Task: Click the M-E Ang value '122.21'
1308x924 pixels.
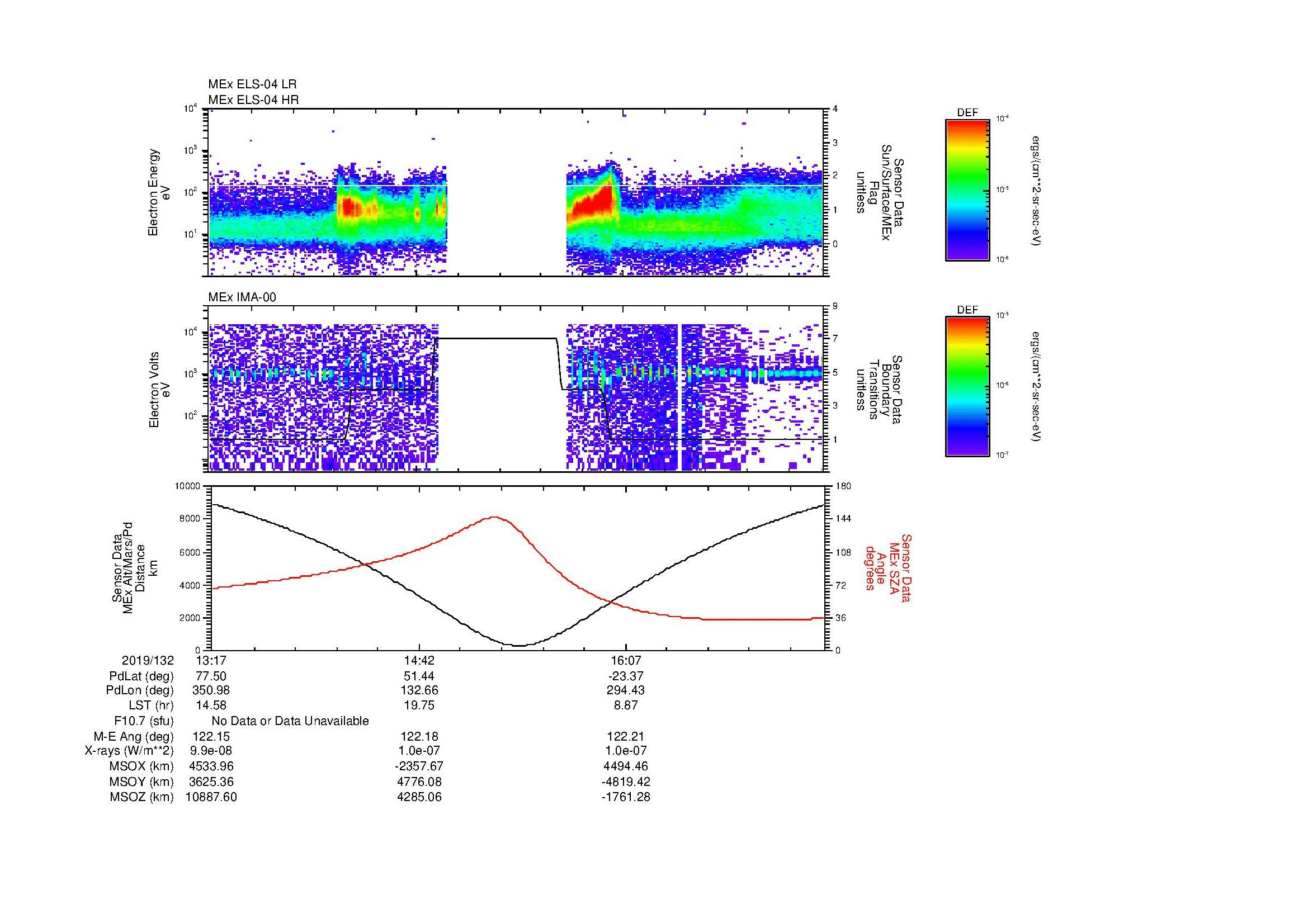Action: tap(626, 737)
